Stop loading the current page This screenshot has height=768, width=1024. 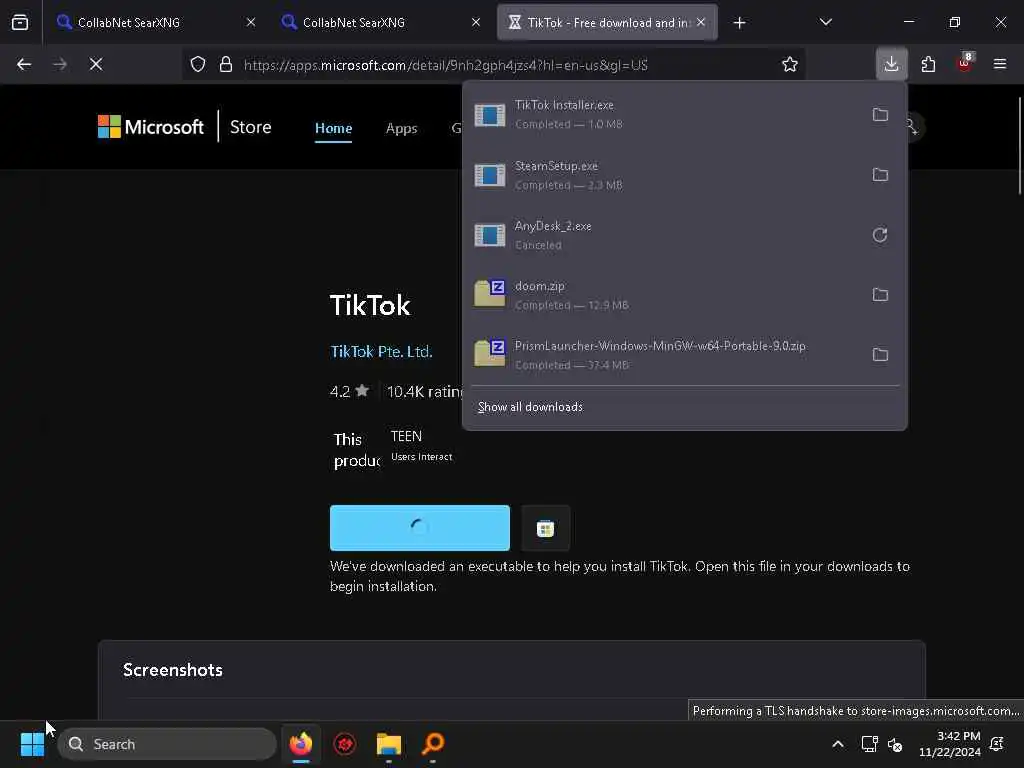click(x=96, y=64)
